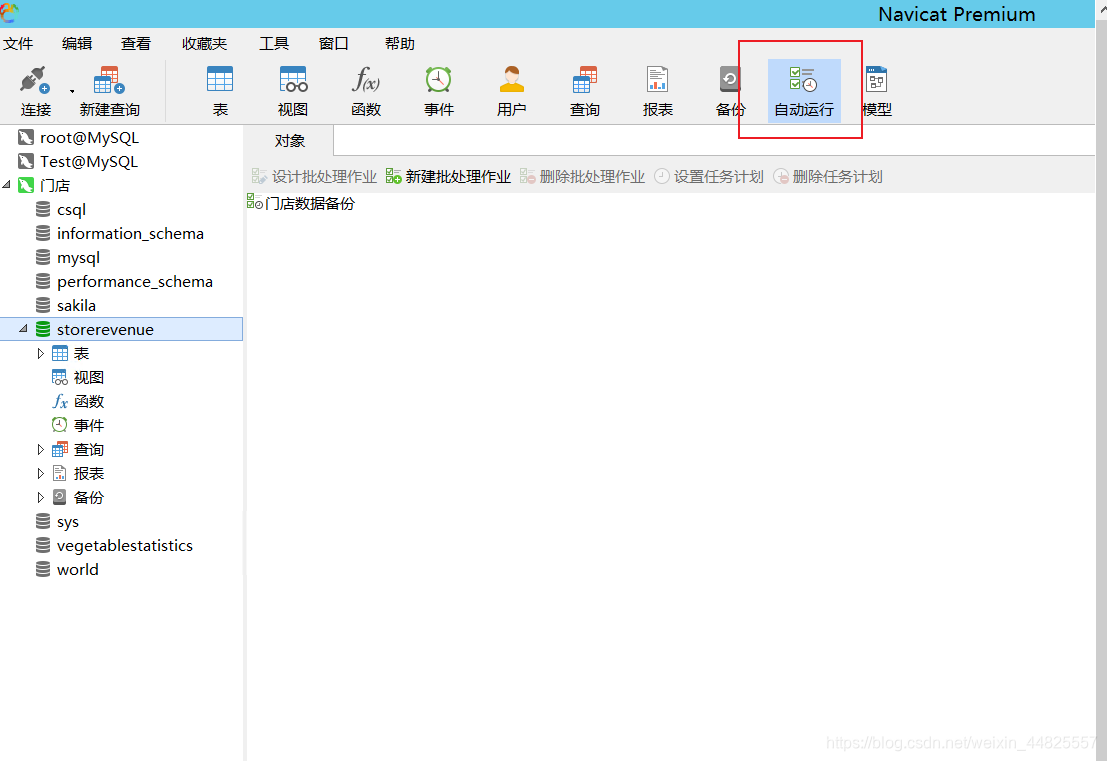Screen dimensions: 1107x761
Task: Open the 备份 backup toolbar icon
Action: [730, 92]
